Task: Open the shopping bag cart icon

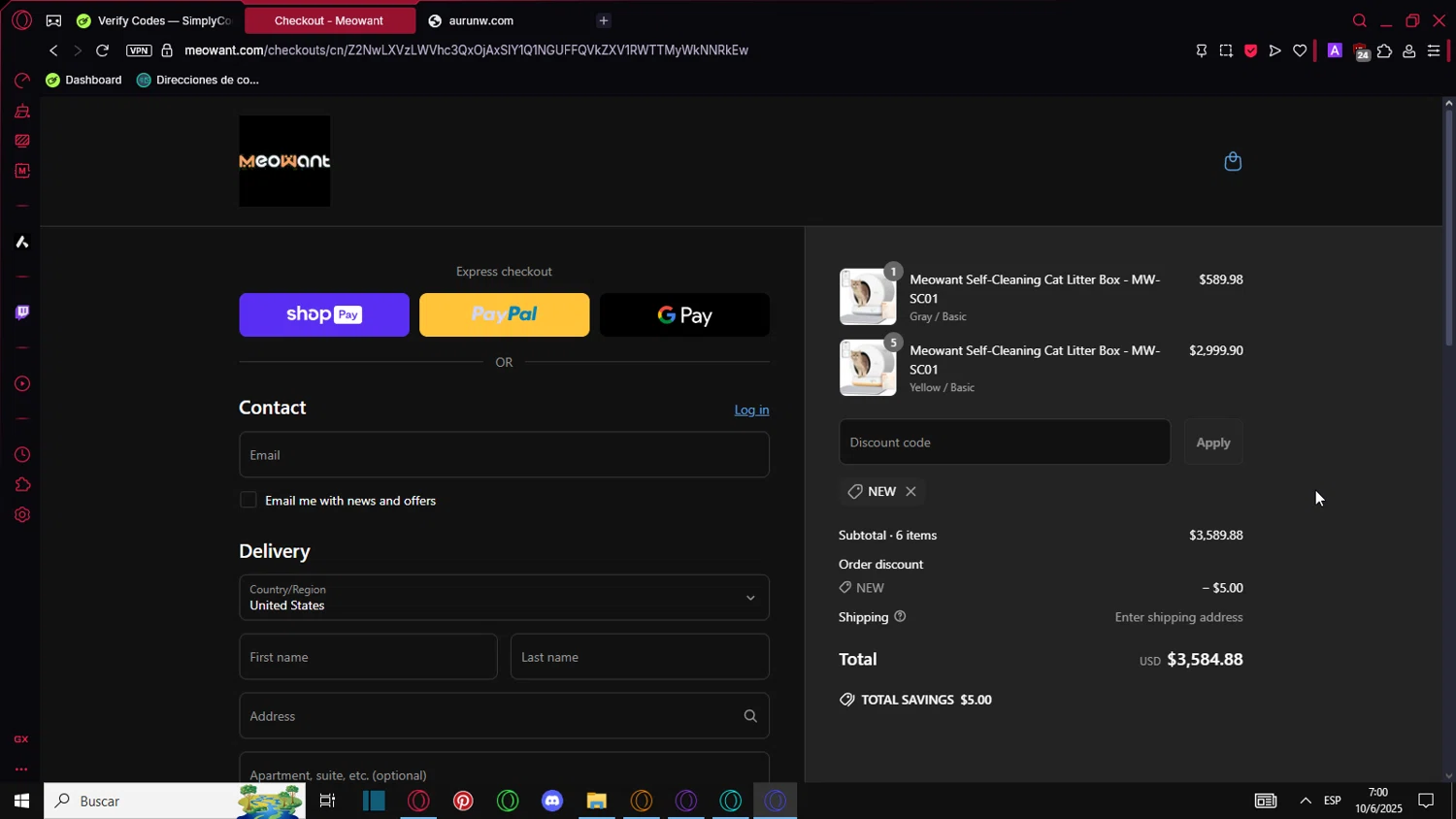Action: [1233, 161]
